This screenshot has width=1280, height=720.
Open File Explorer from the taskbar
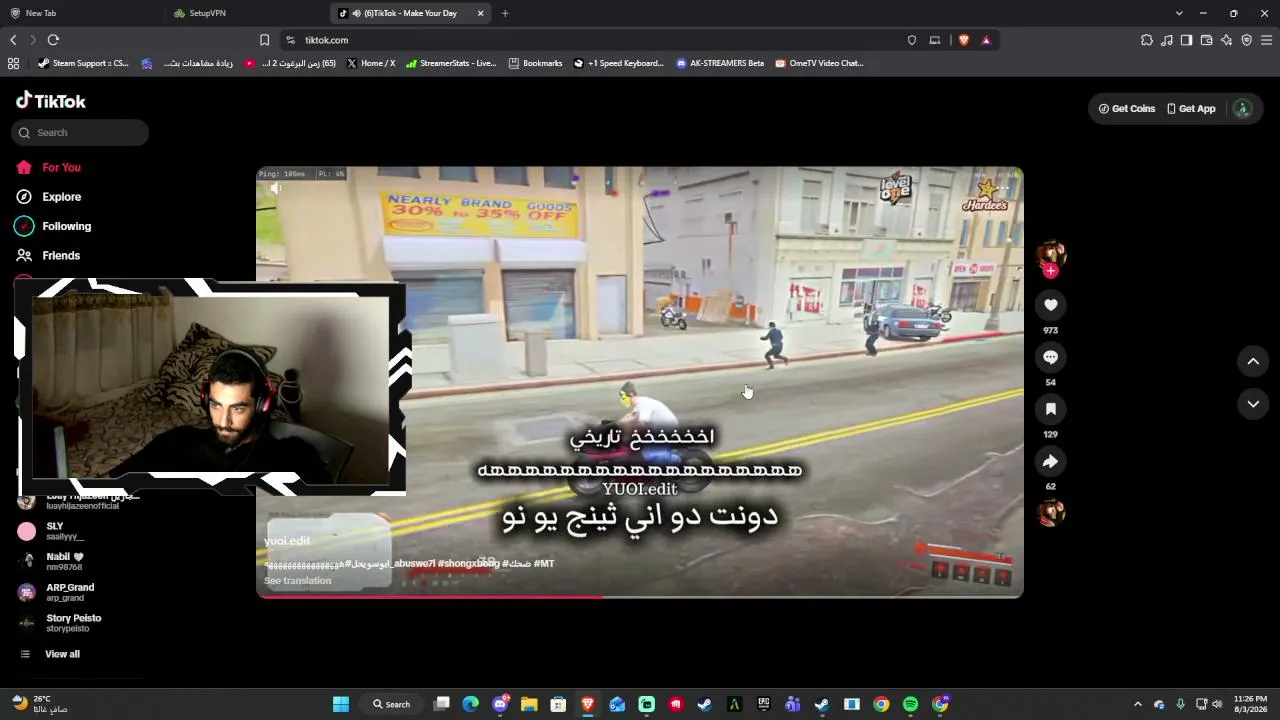529,704
